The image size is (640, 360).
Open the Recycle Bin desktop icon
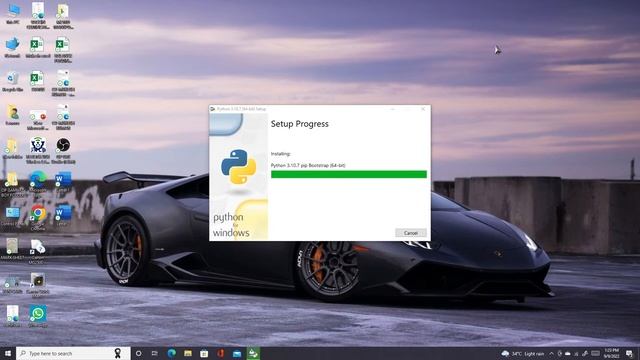click(13, 81)
